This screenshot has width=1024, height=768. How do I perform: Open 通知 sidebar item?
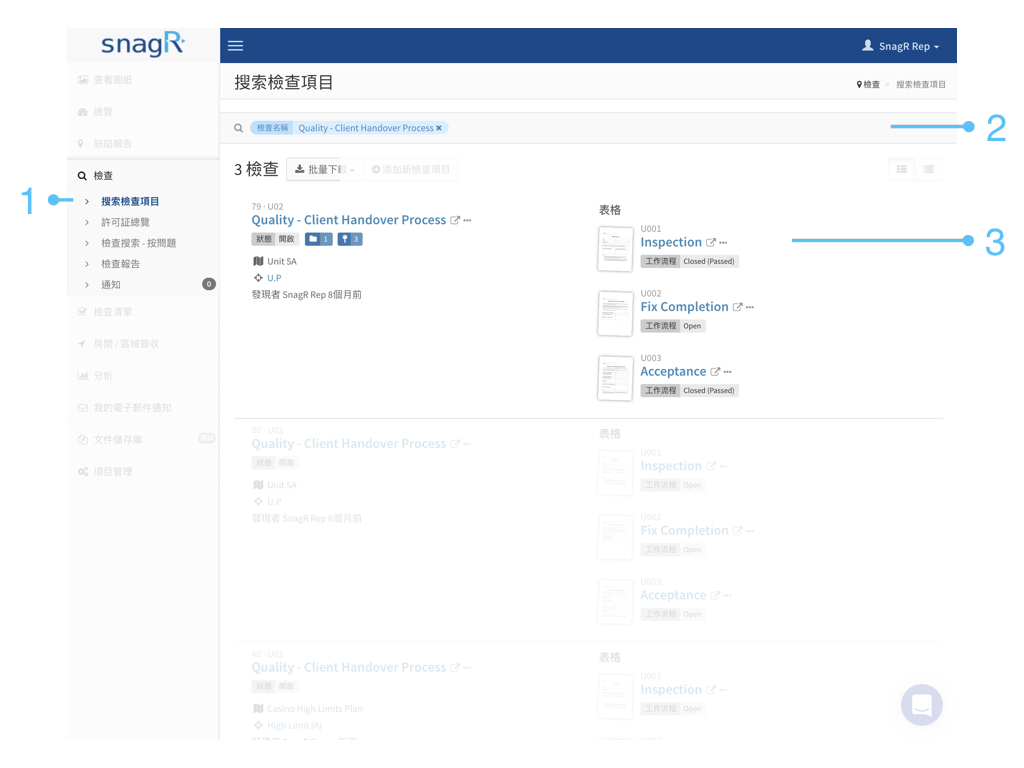[x=110, y=285]
